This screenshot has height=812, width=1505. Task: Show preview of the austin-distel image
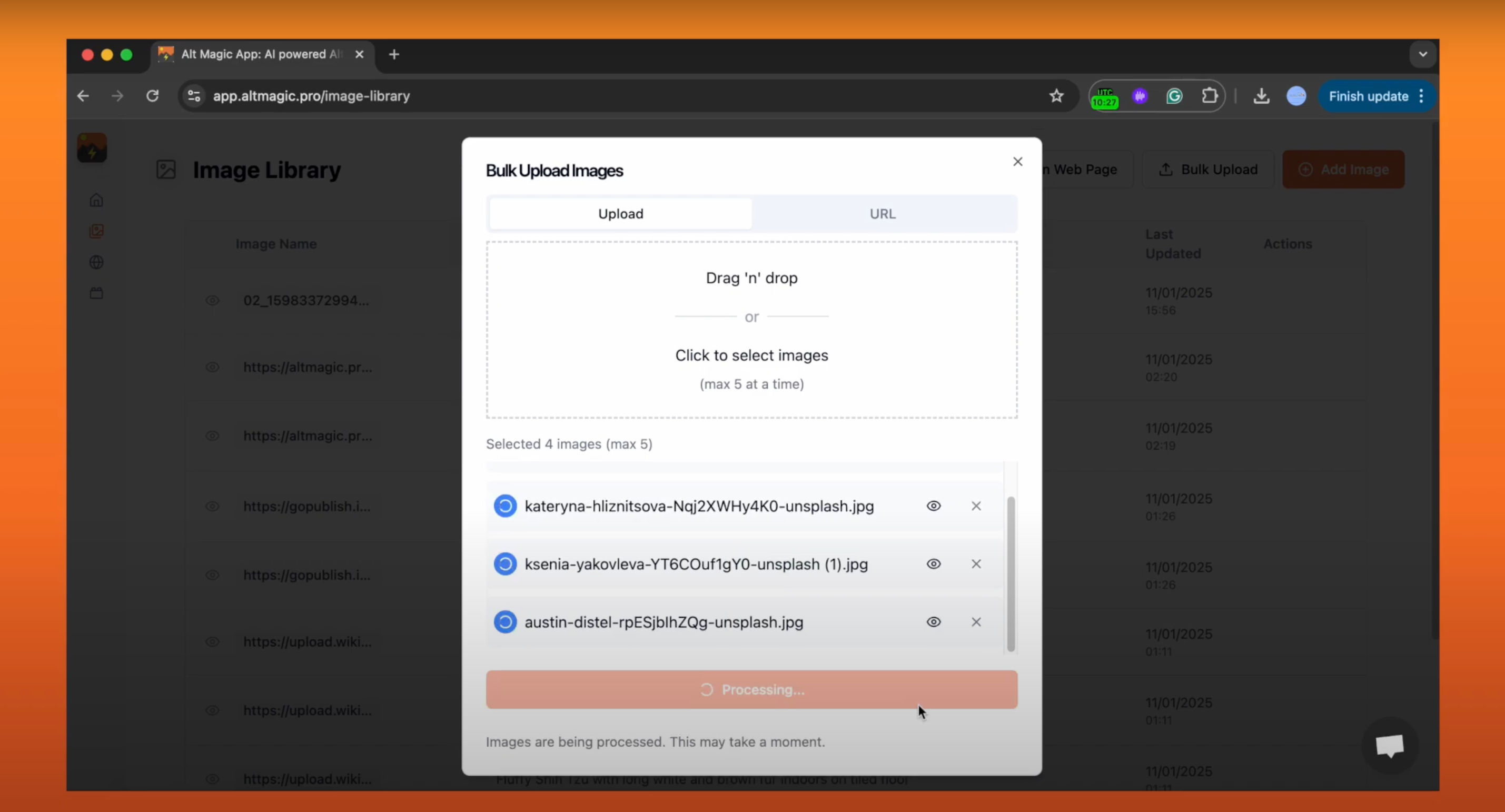pos(934,621)
